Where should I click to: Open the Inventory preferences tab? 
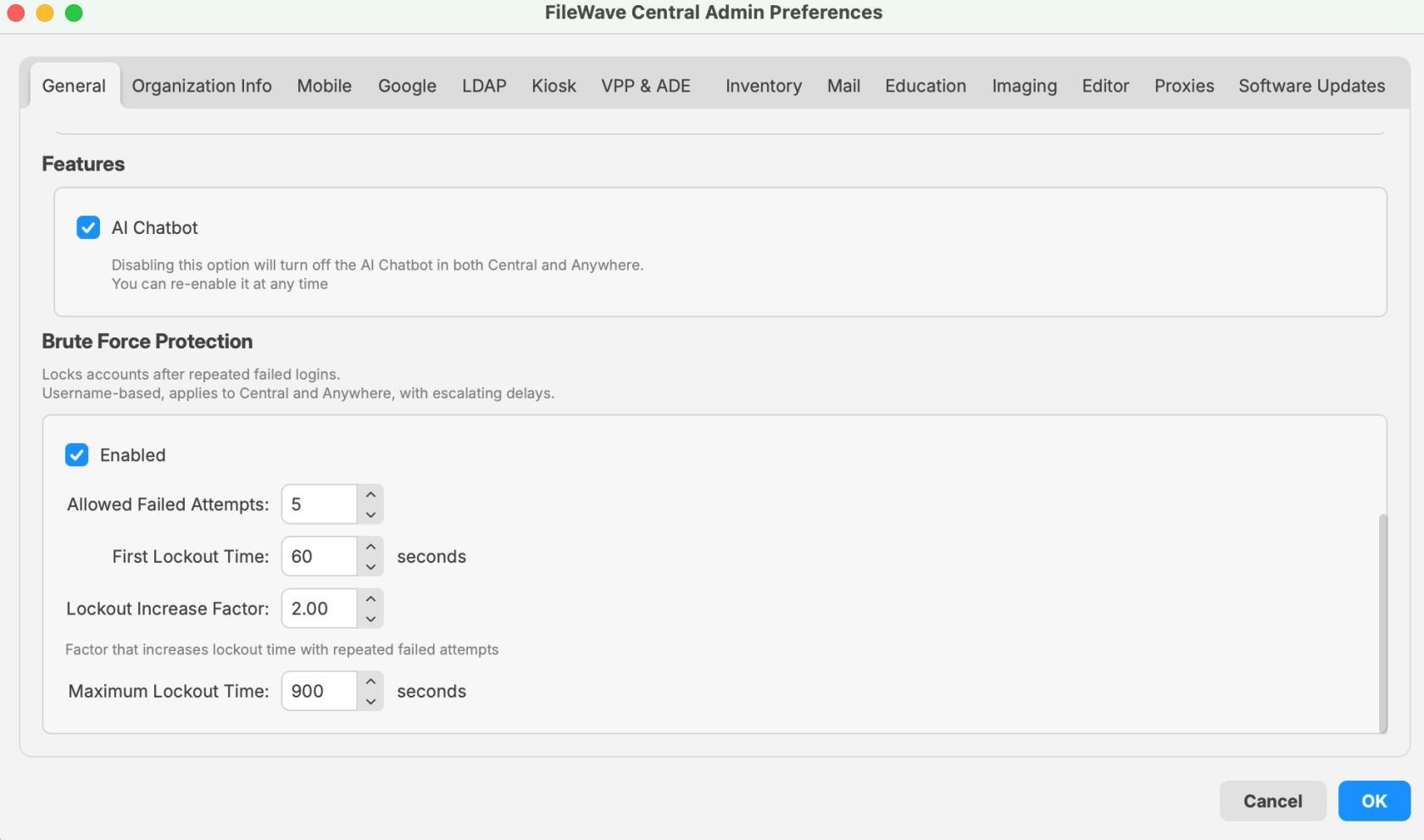click(762, 86)
